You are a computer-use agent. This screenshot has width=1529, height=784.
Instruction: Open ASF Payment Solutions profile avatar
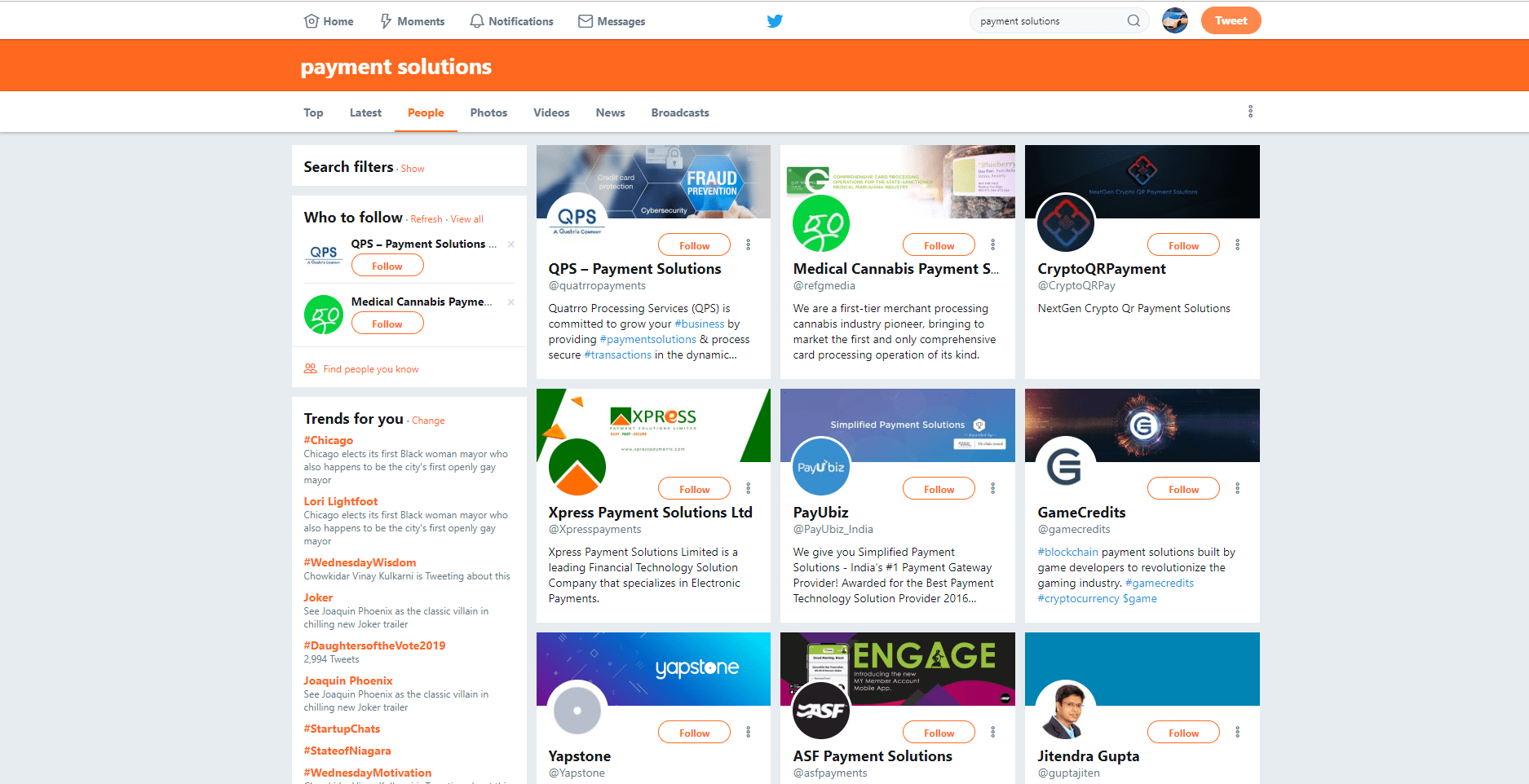[x=821, y=710]
